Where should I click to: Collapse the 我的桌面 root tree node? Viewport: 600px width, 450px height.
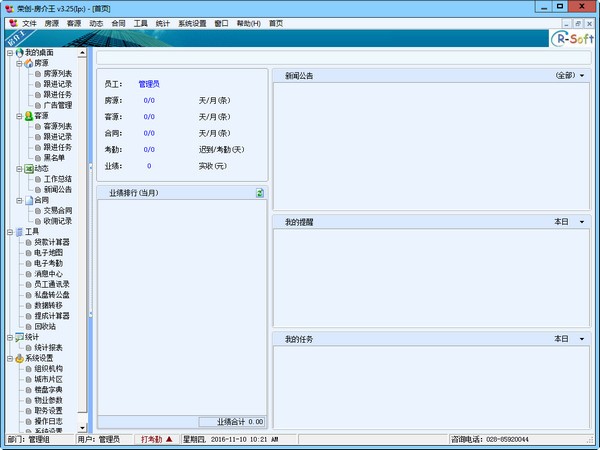pyautogui.click(x=8, y=52)
